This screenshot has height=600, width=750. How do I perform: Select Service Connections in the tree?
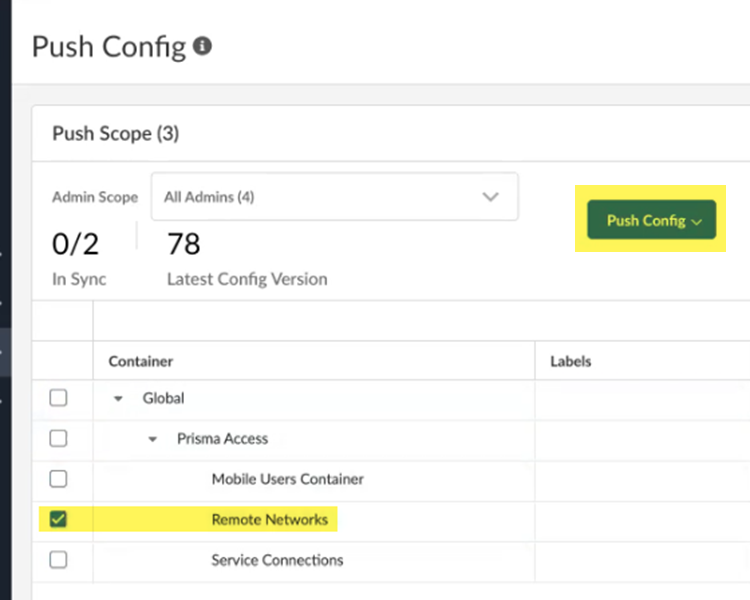(x=277, y=560)
